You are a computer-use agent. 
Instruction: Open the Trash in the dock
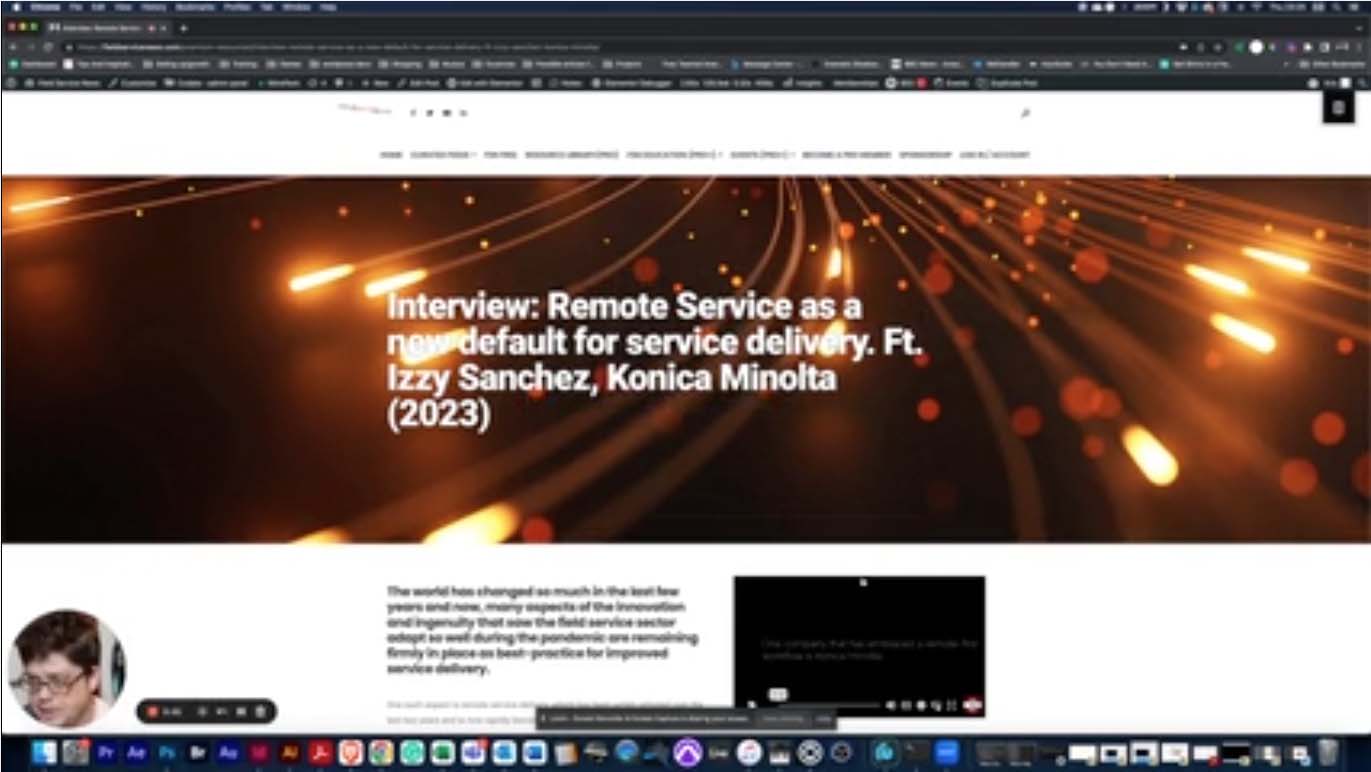(1327, 752)
